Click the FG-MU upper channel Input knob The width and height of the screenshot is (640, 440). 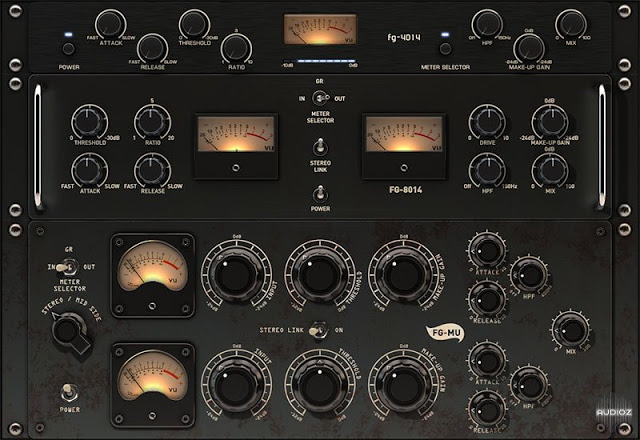point(236,275)
